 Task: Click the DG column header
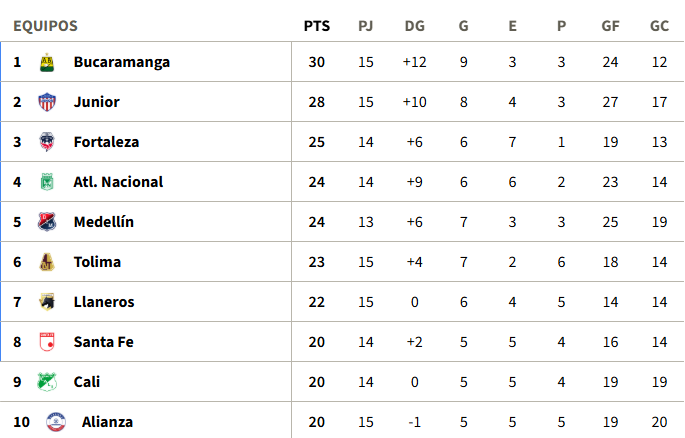[x=414, y=26]
